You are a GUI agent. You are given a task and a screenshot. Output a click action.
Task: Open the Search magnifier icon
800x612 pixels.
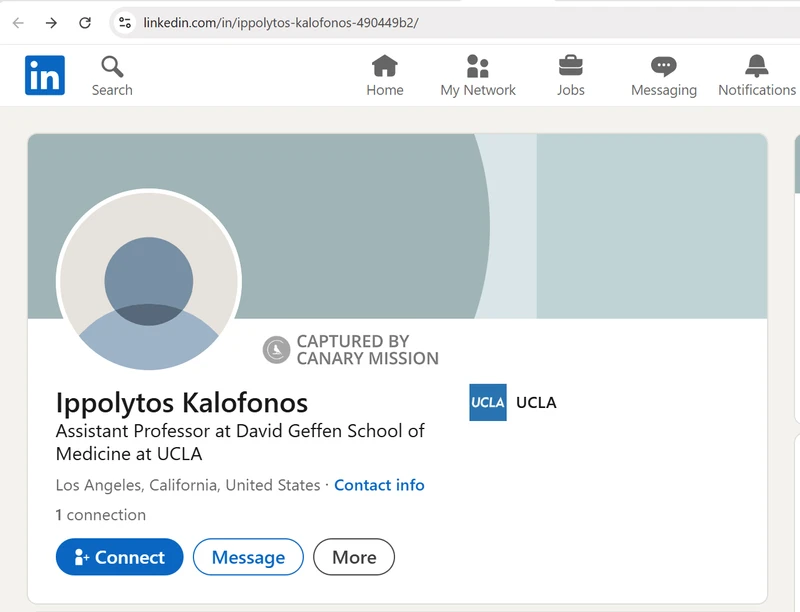112,66
